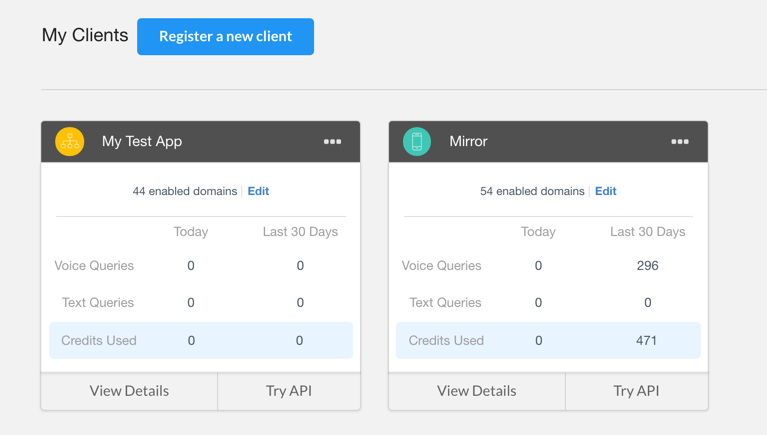Click the teal Mirror phone icon
The width and height of the screenshot is (767, 435).
pyautogui.click(x=417, y=141)
